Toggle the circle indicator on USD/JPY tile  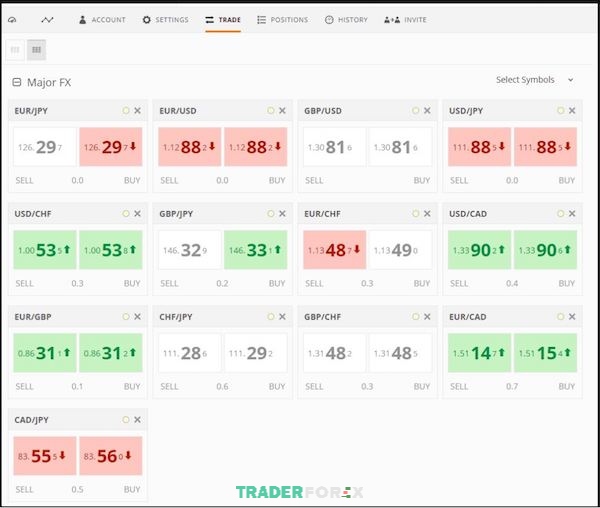point(561,111)
